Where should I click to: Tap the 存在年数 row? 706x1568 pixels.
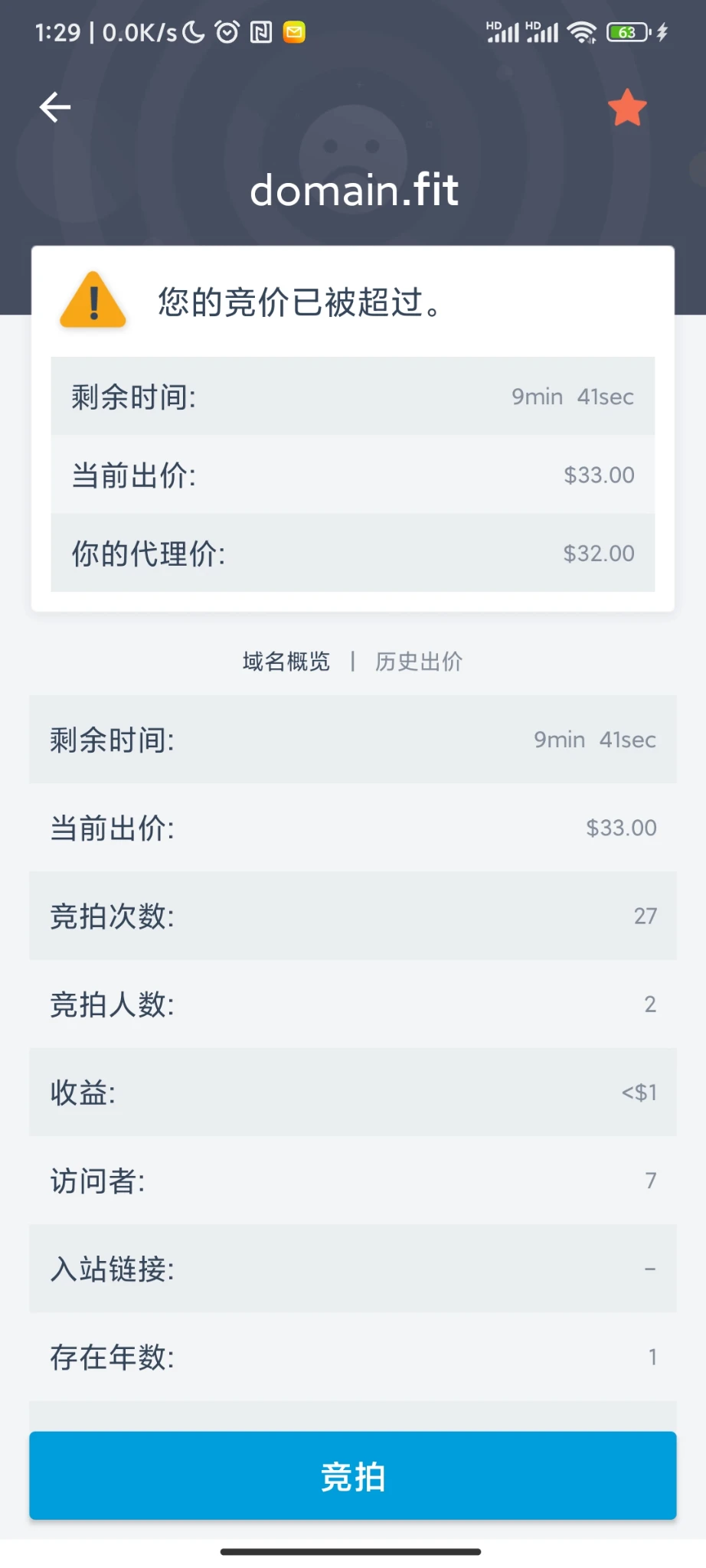(353, 1357)
